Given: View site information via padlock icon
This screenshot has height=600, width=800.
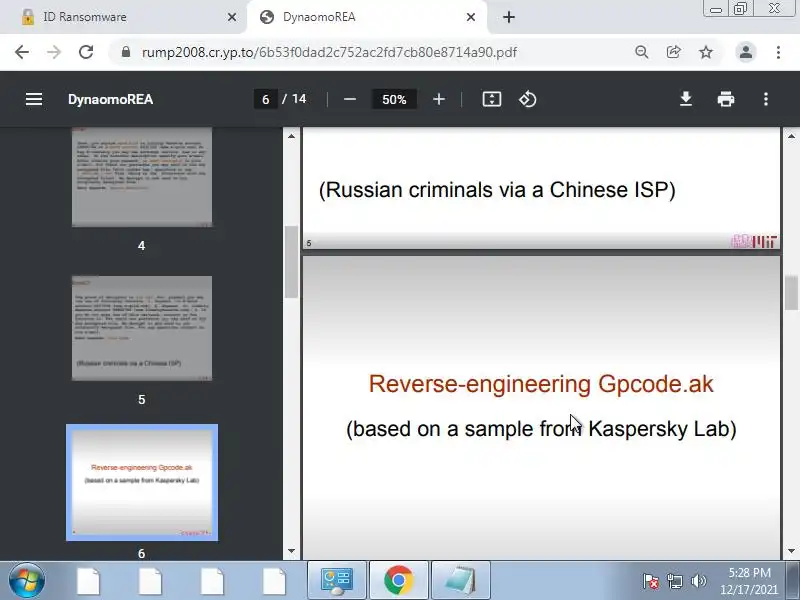Looking at the screenshot, I should point(126,52).
